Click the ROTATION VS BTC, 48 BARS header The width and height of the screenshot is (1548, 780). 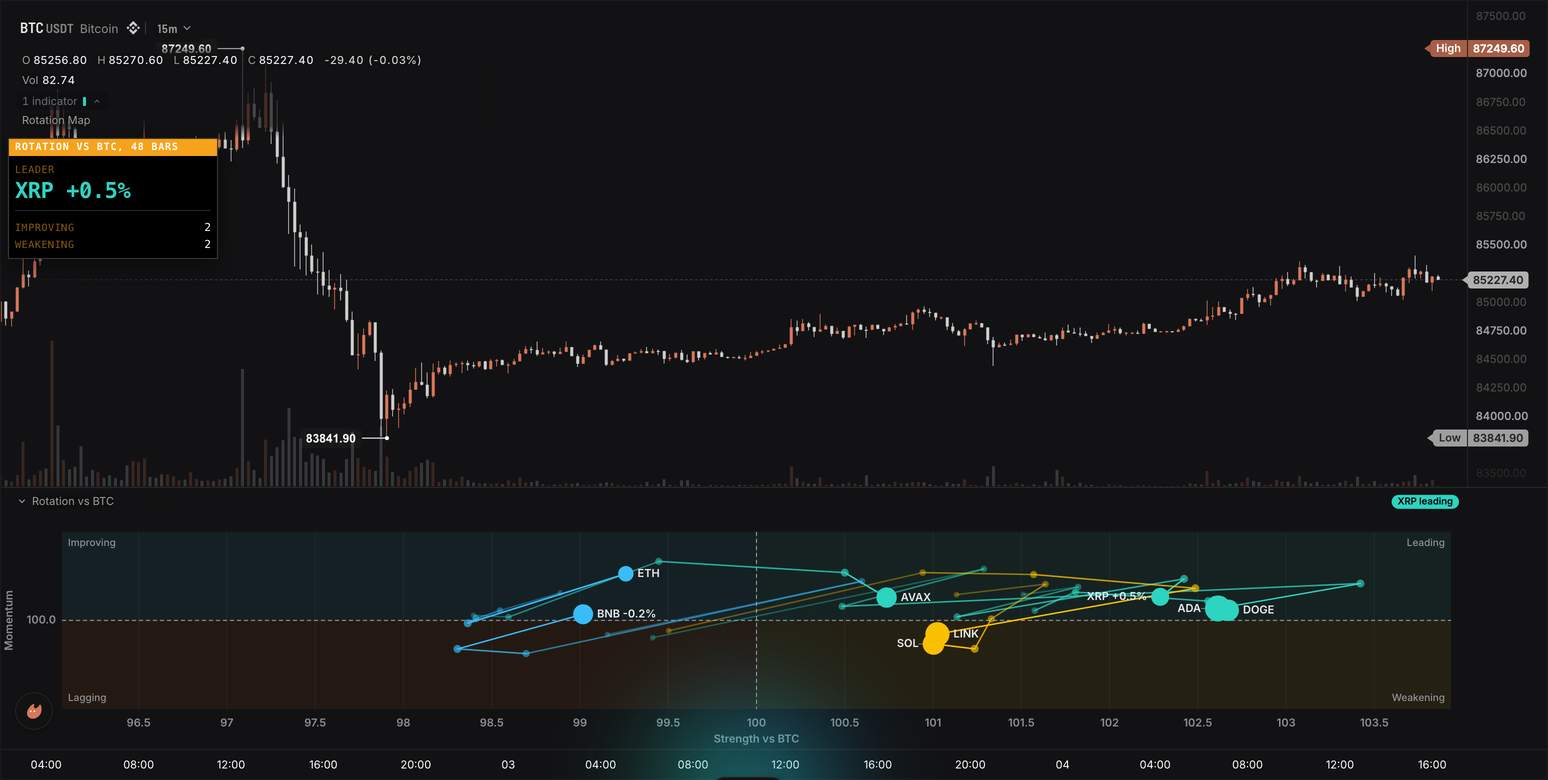(113, 147)
